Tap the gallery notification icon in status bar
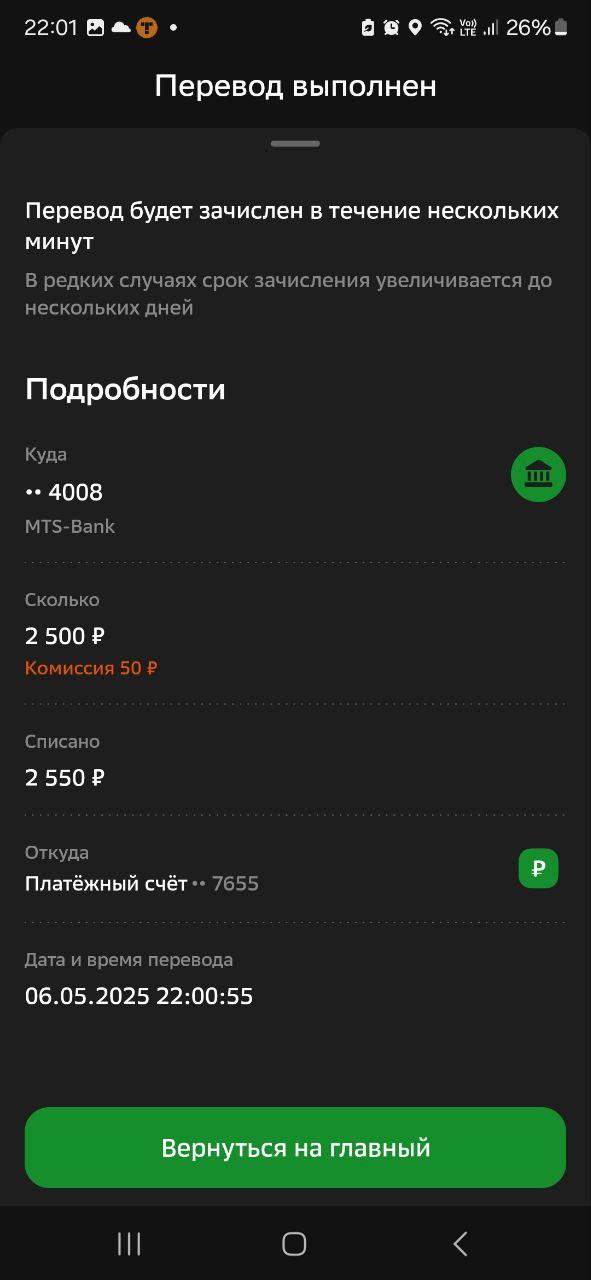The image size is (591, 1280). coord(95,28)
